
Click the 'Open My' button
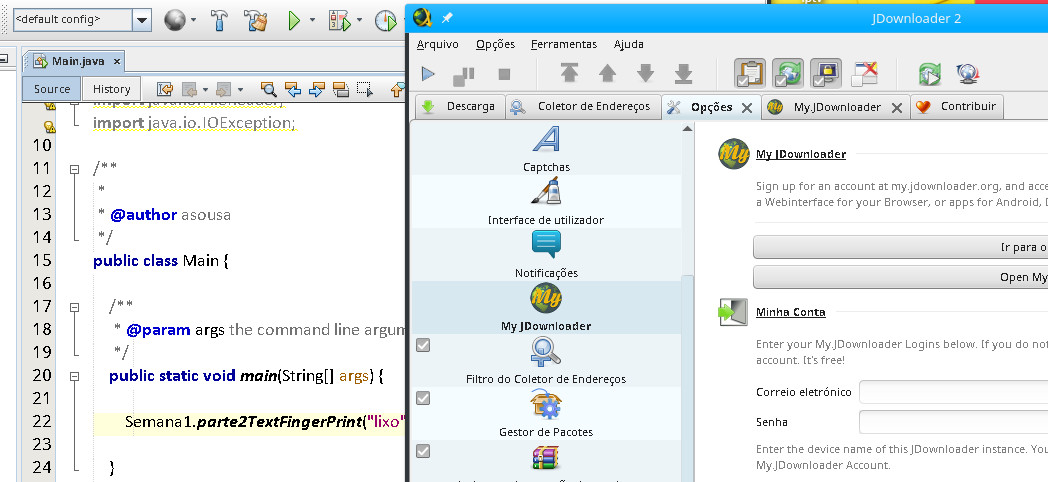pos(900,277)
